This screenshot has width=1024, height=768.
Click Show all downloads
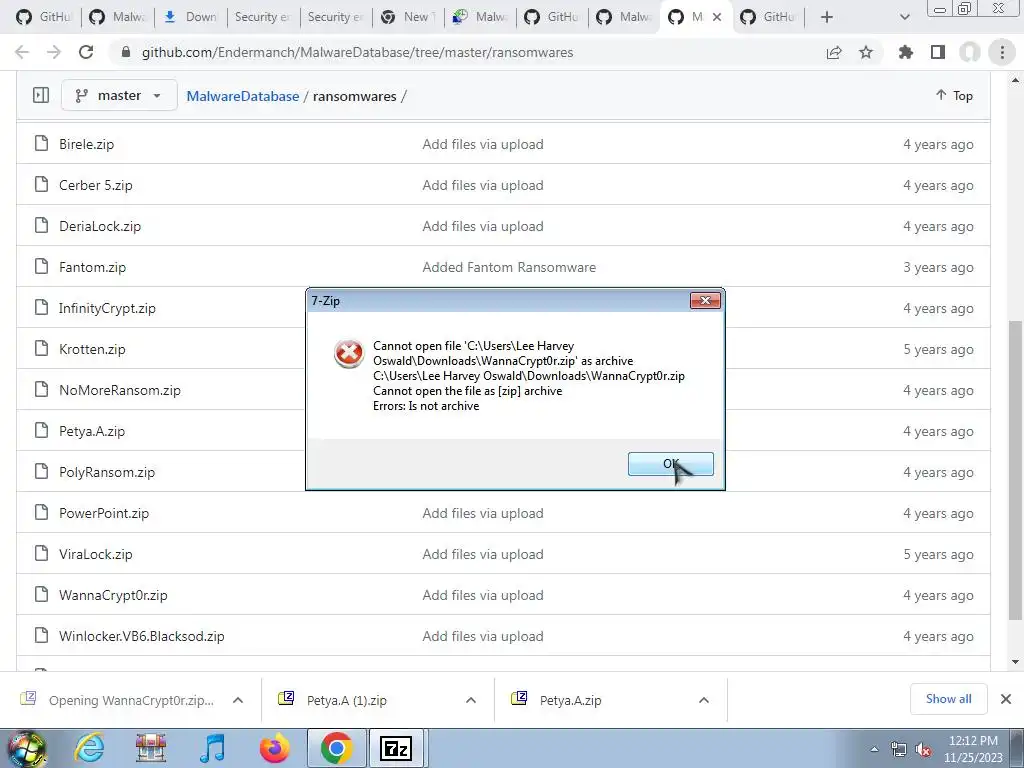click(948, 699)
